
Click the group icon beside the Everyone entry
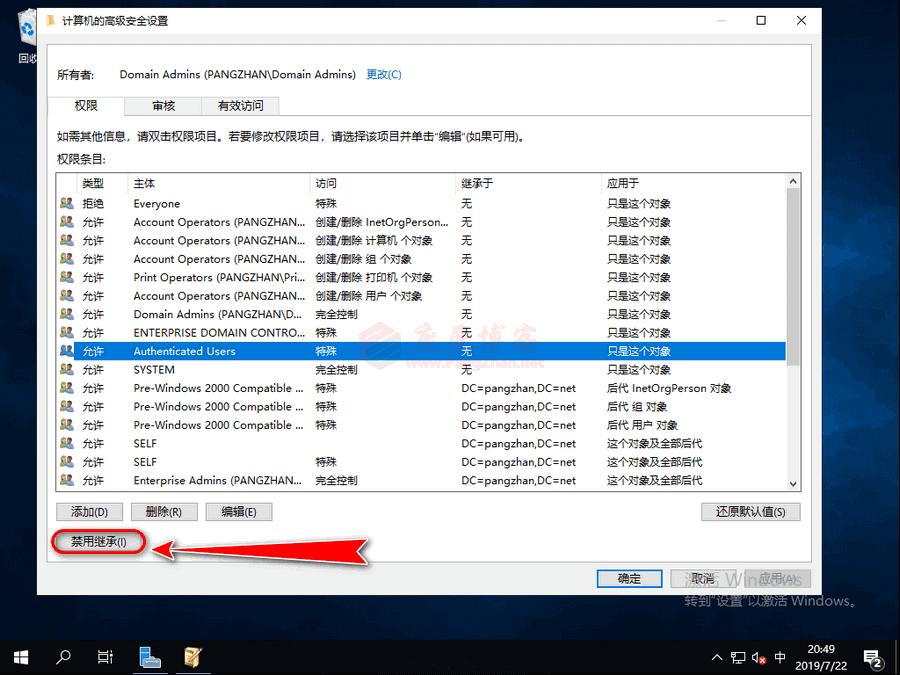pyautogui.click(x=66, y=203)
